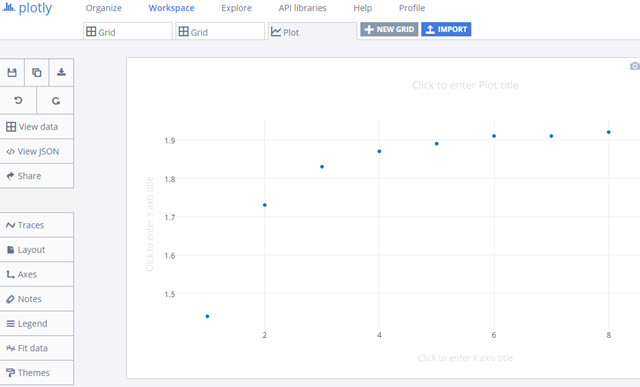Click the download export icon
This screenshot has height=387, width=640.
[61, 72]
